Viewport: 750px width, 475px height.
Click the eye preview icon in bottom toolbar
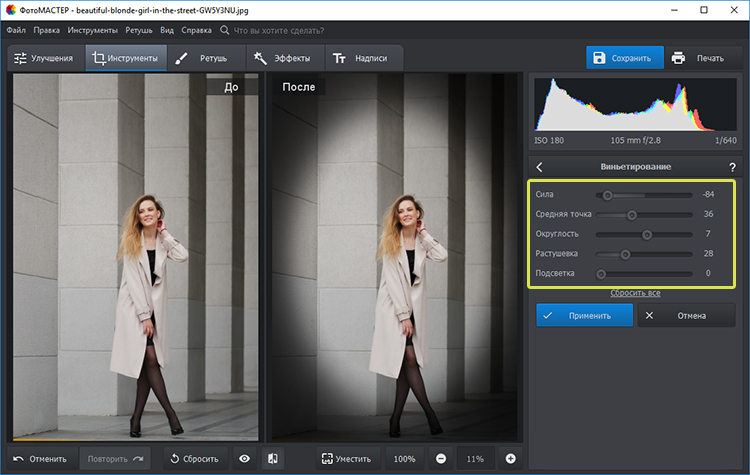tap(245, 458)
